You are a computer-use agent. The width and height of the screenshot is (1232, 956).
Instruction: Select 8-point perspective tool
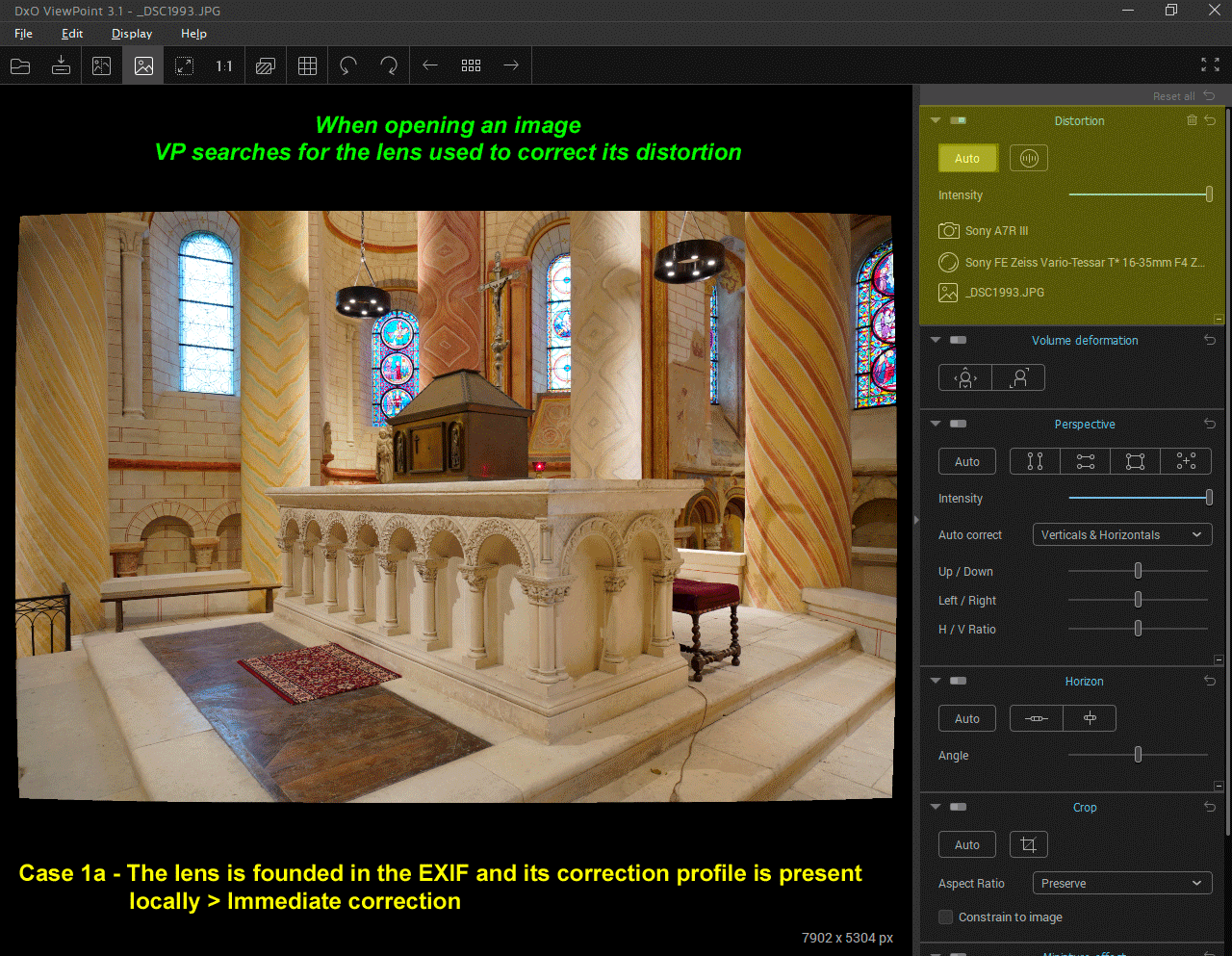point(1186,462)
